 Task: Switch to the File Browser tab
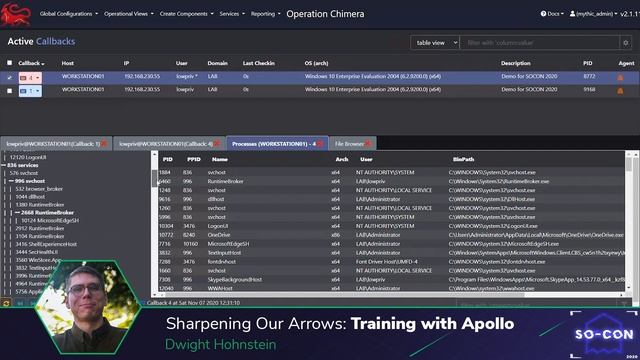click(x=349, y=144)
